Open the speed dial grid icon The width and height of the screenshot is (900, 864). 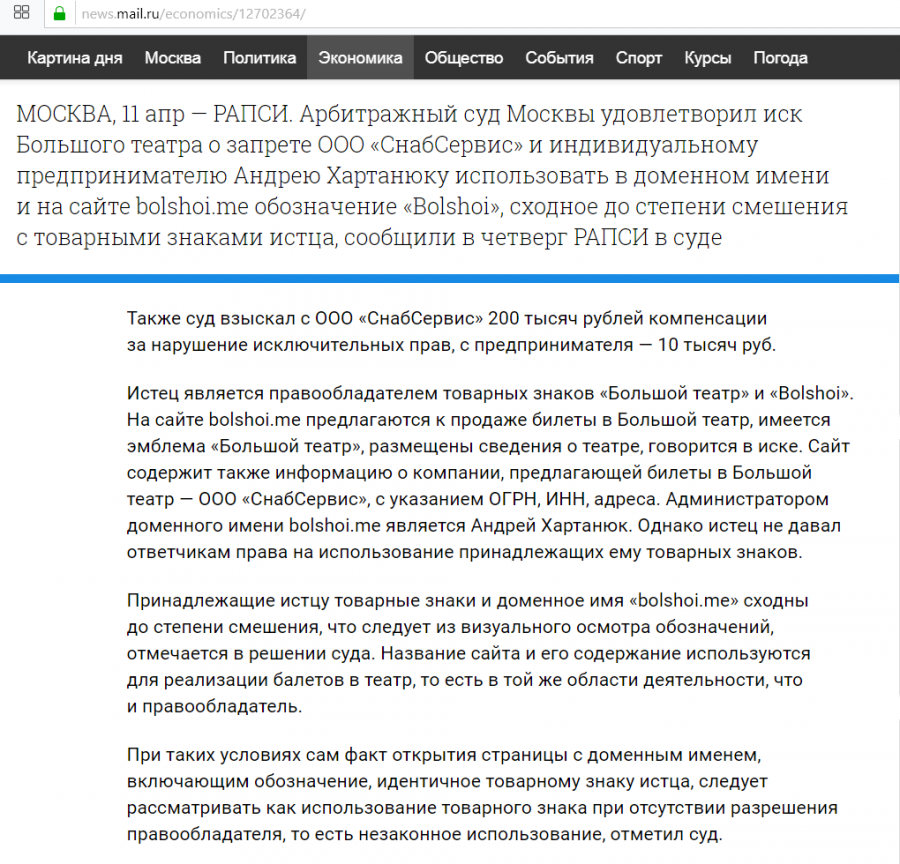point(21,12)
